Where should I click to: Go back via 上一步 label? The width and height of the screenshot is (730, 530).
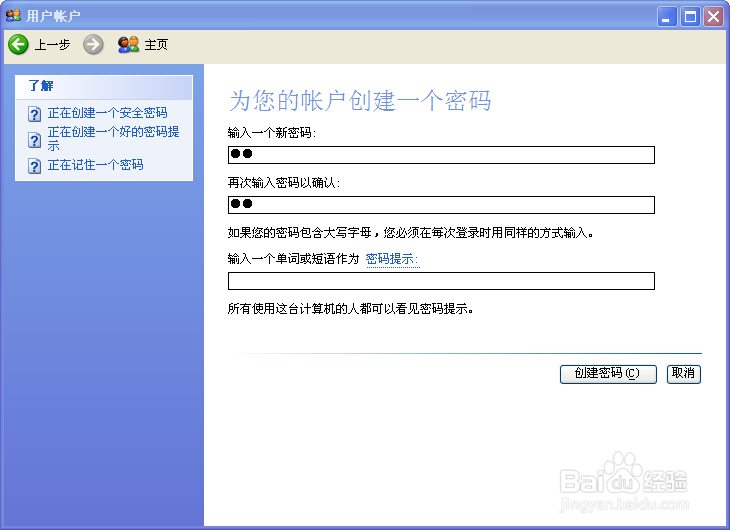(x=52, y=45)
